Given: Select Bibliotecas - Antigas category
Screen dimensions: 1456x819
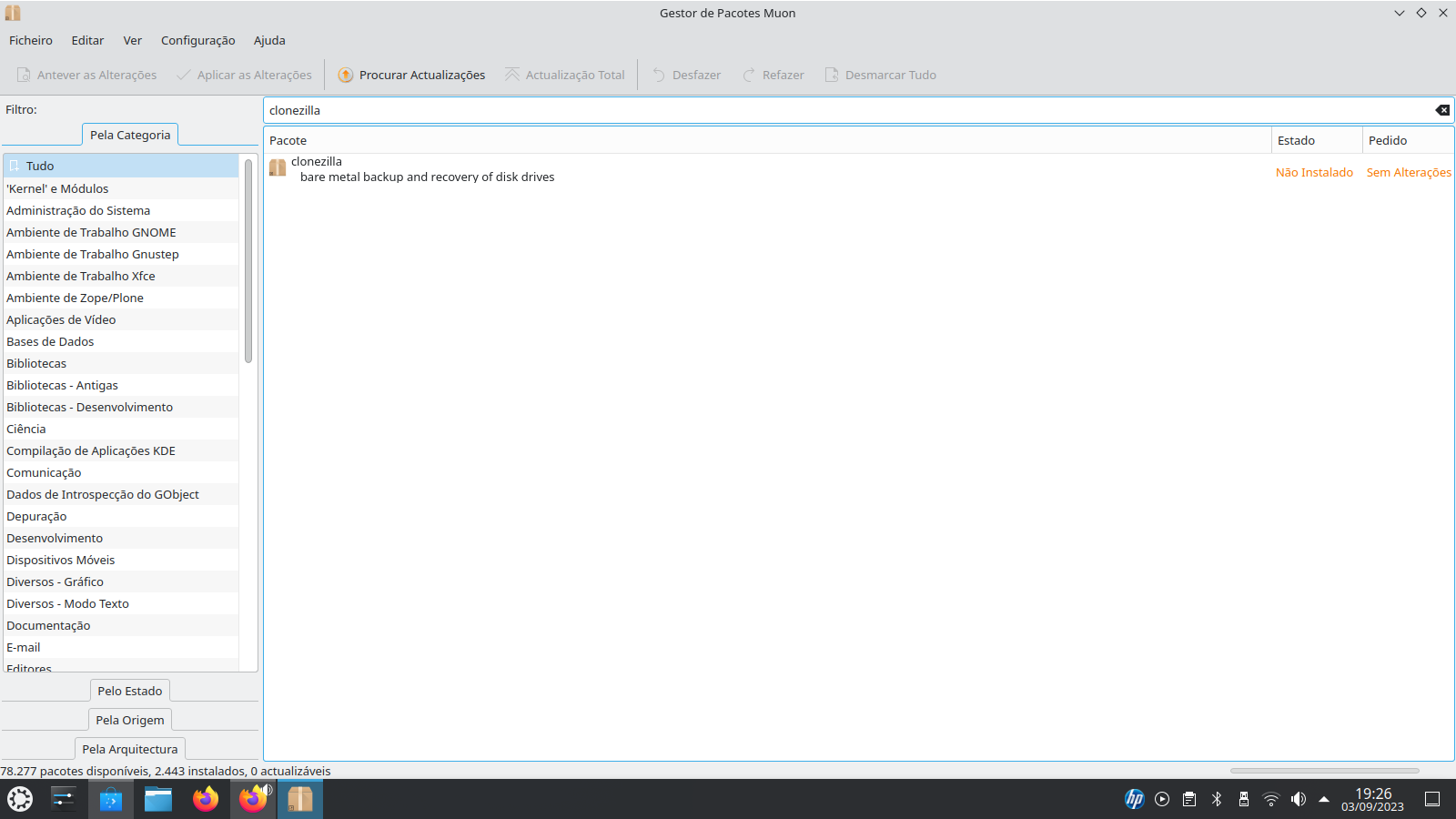Looking at the screenshot, I should pos(121,385).
